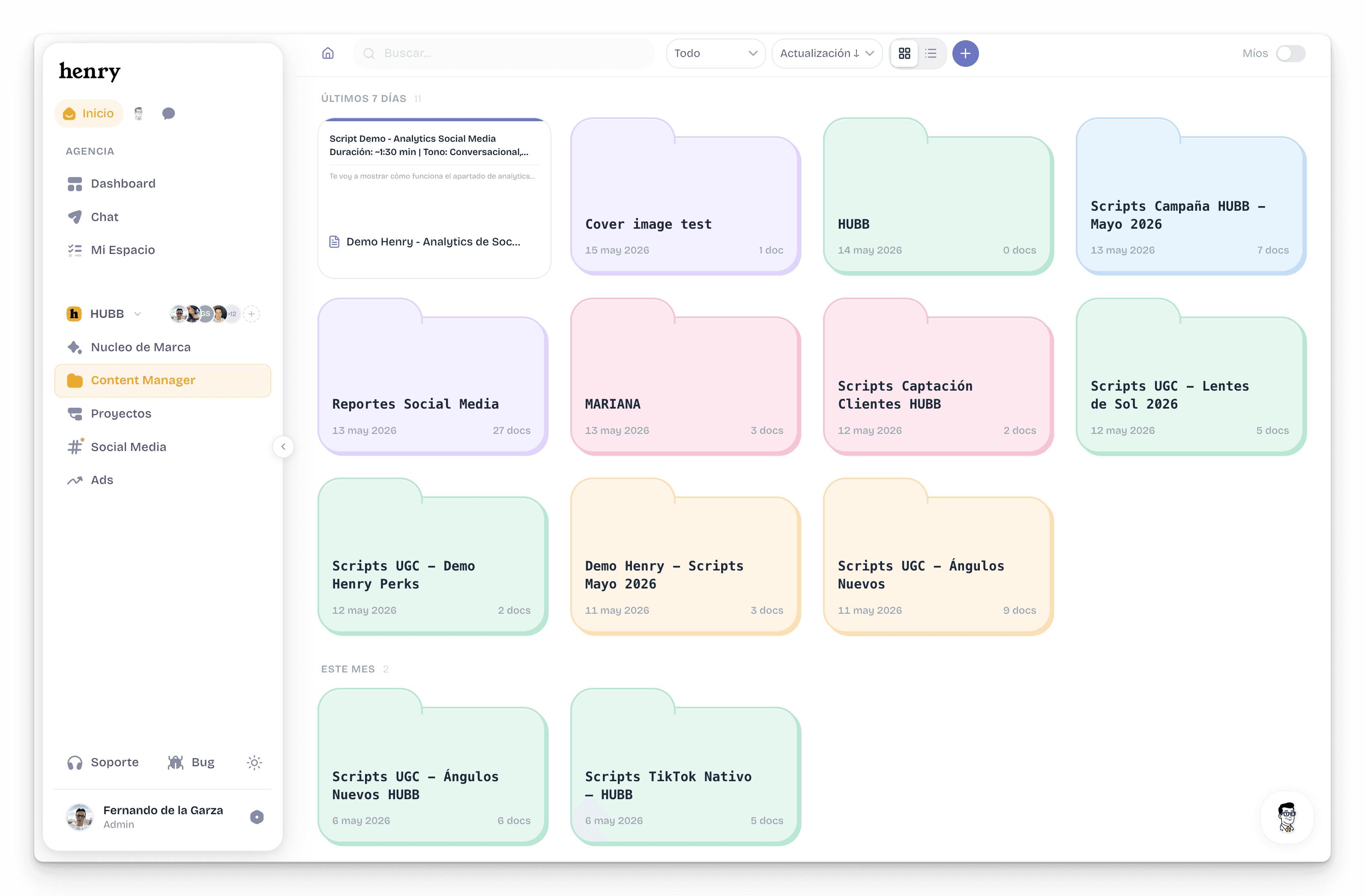This screenshot has width=1365, height=896.
Task: Click the Dashboard icon
Action: pyautogui.click(x=75, y=183)
